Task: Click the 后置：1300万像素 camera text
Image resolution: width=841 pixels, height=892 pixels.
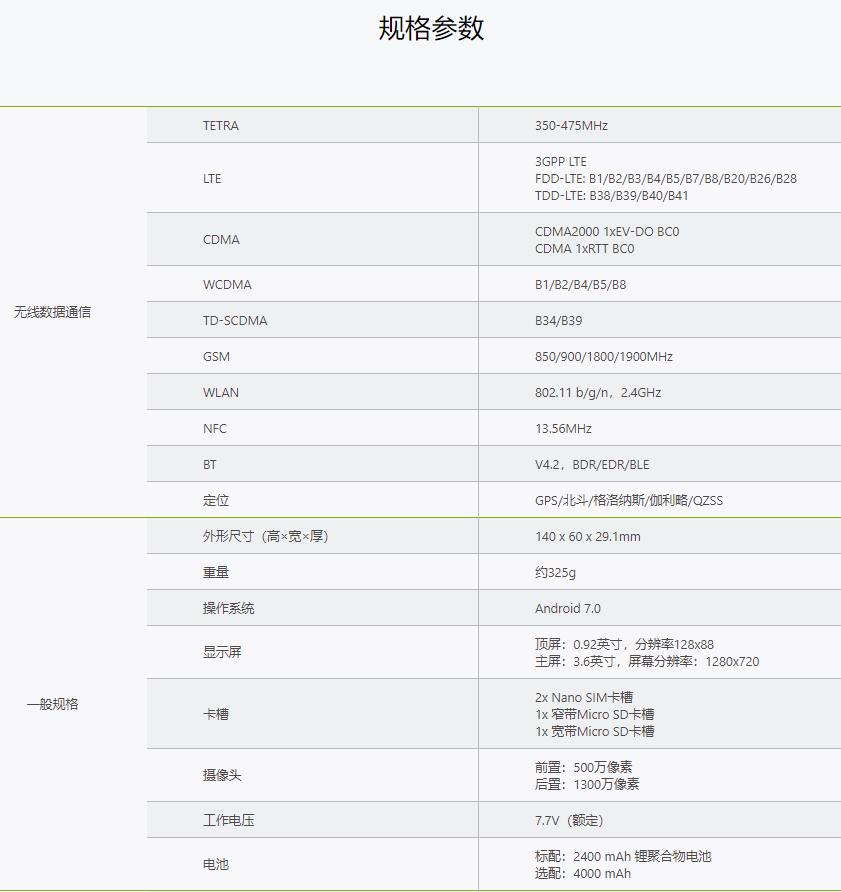Action: pos(586,784)
